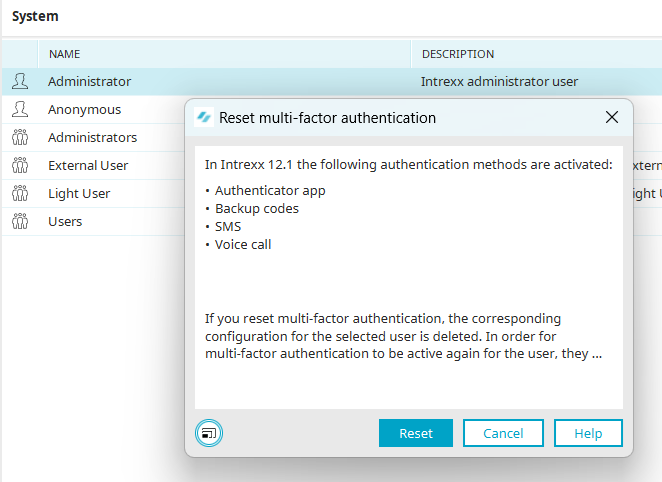Screen dimensions: 662x482
Task: Open Help for this dialog
Action: (x=588, y=433)
